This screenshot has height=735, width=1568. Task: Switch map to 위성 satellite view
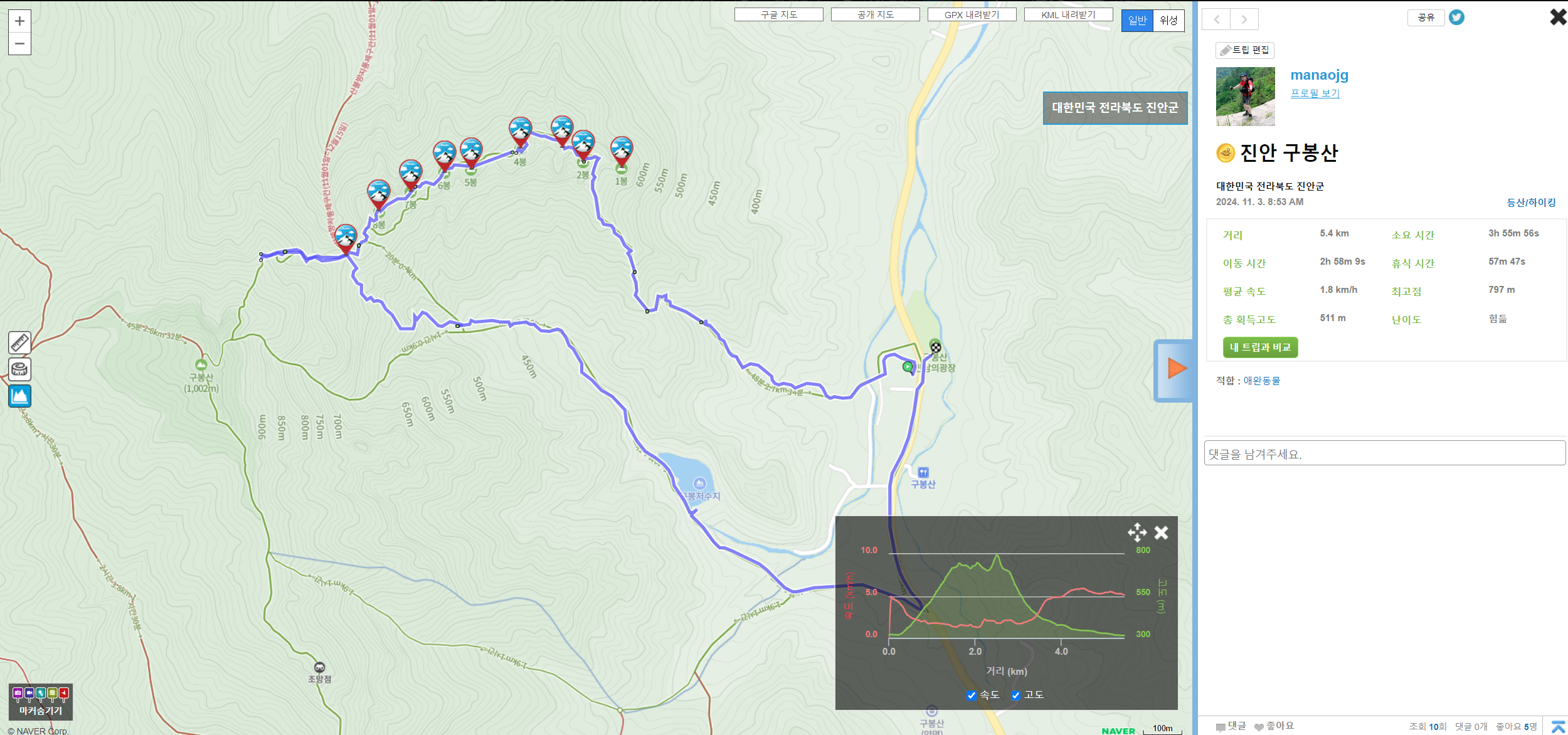tap(1168, 20)
